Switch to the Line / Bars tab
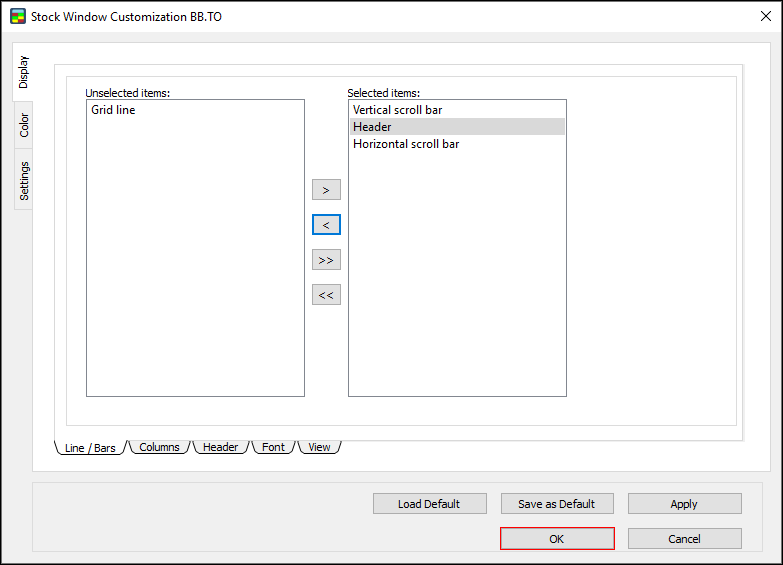783x565 pixels. 90,448
